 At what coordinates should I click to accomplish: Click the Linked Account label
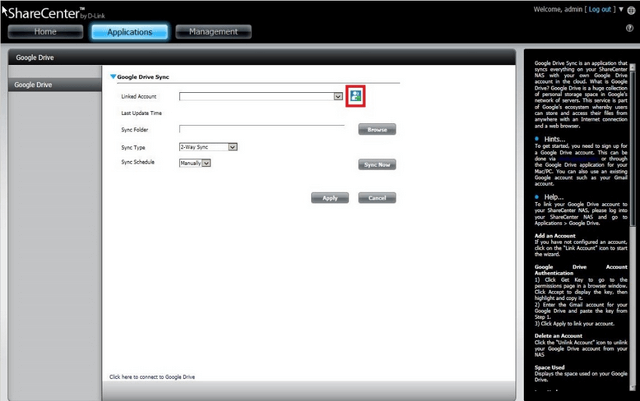tap(138, 96)
